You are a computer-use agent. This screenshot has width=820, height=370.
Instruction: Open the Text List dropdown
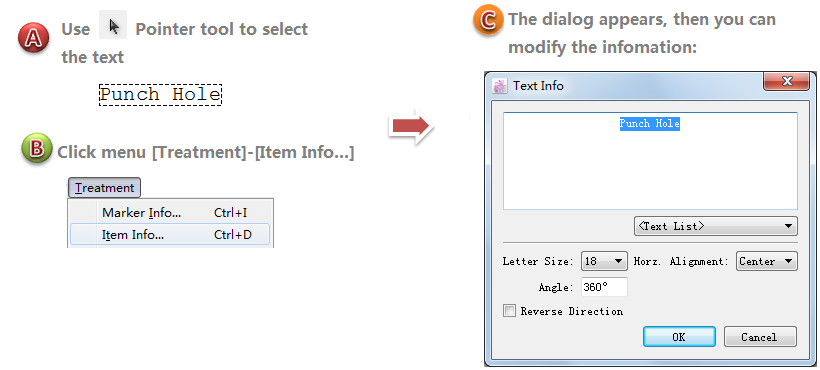(x=715, y=226)
